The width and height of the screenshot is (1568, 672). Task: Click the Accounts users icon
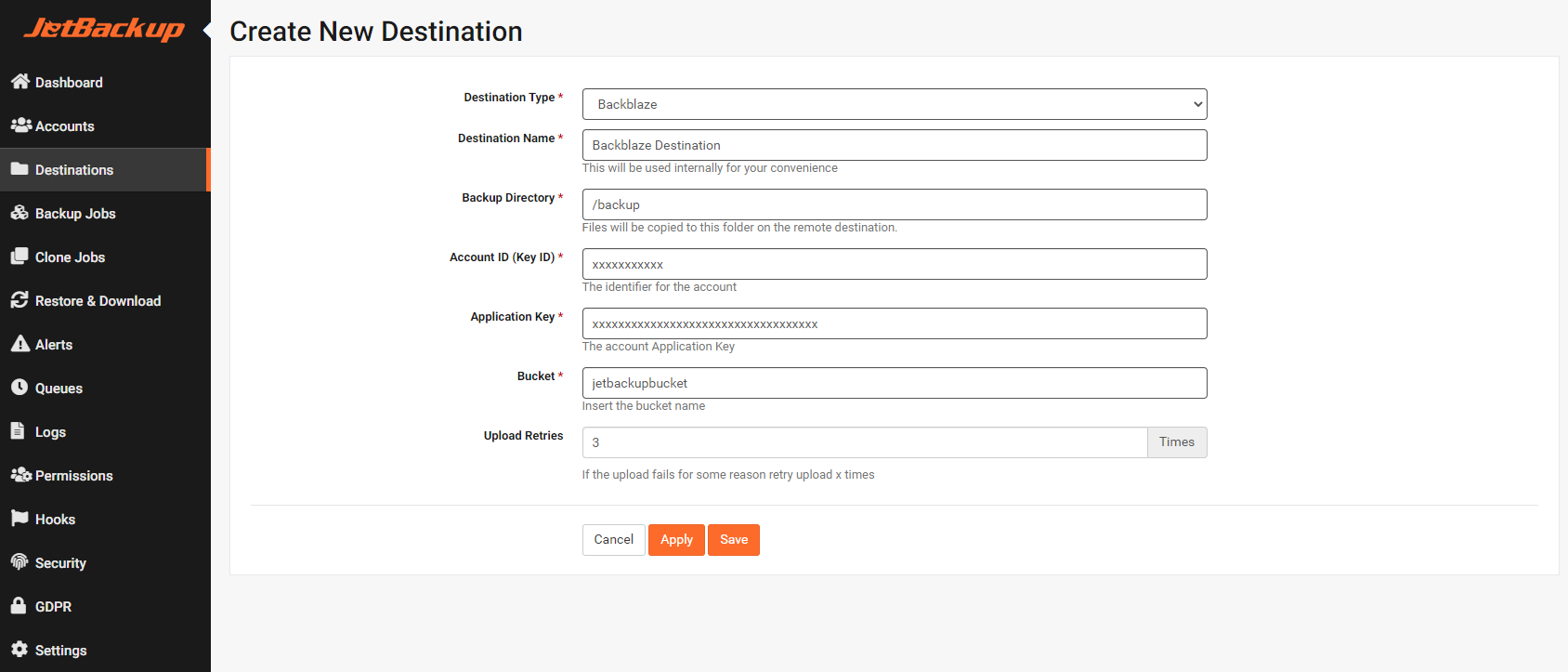click(x=20, y=125)
